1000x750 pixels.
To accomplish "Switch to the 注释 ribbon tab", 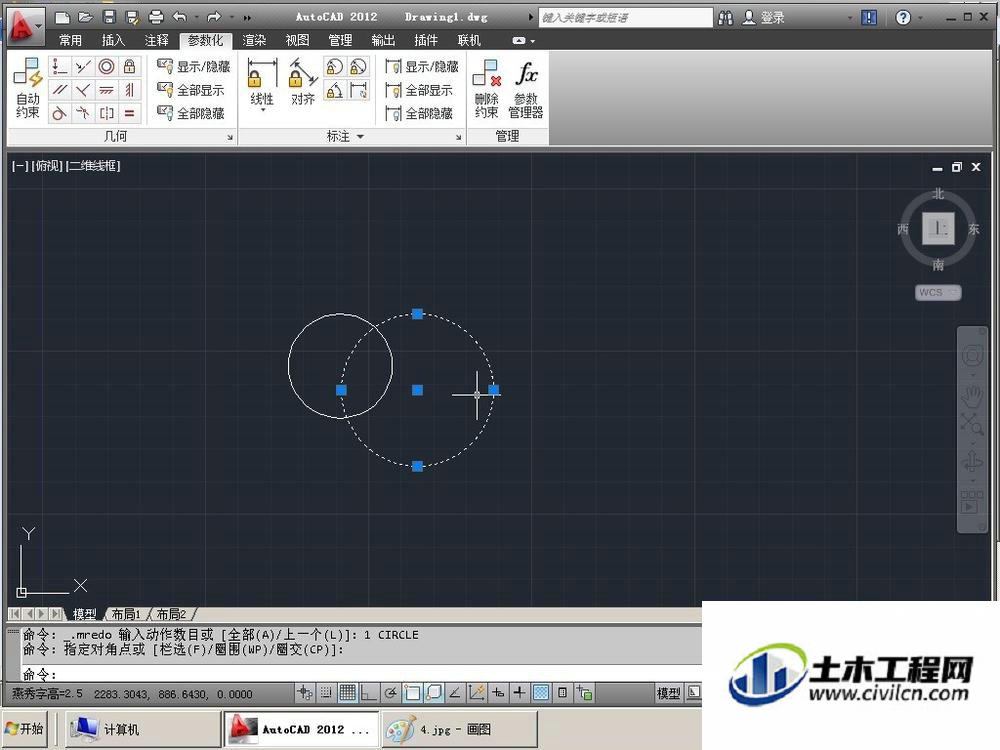I will tap(156, 41).
